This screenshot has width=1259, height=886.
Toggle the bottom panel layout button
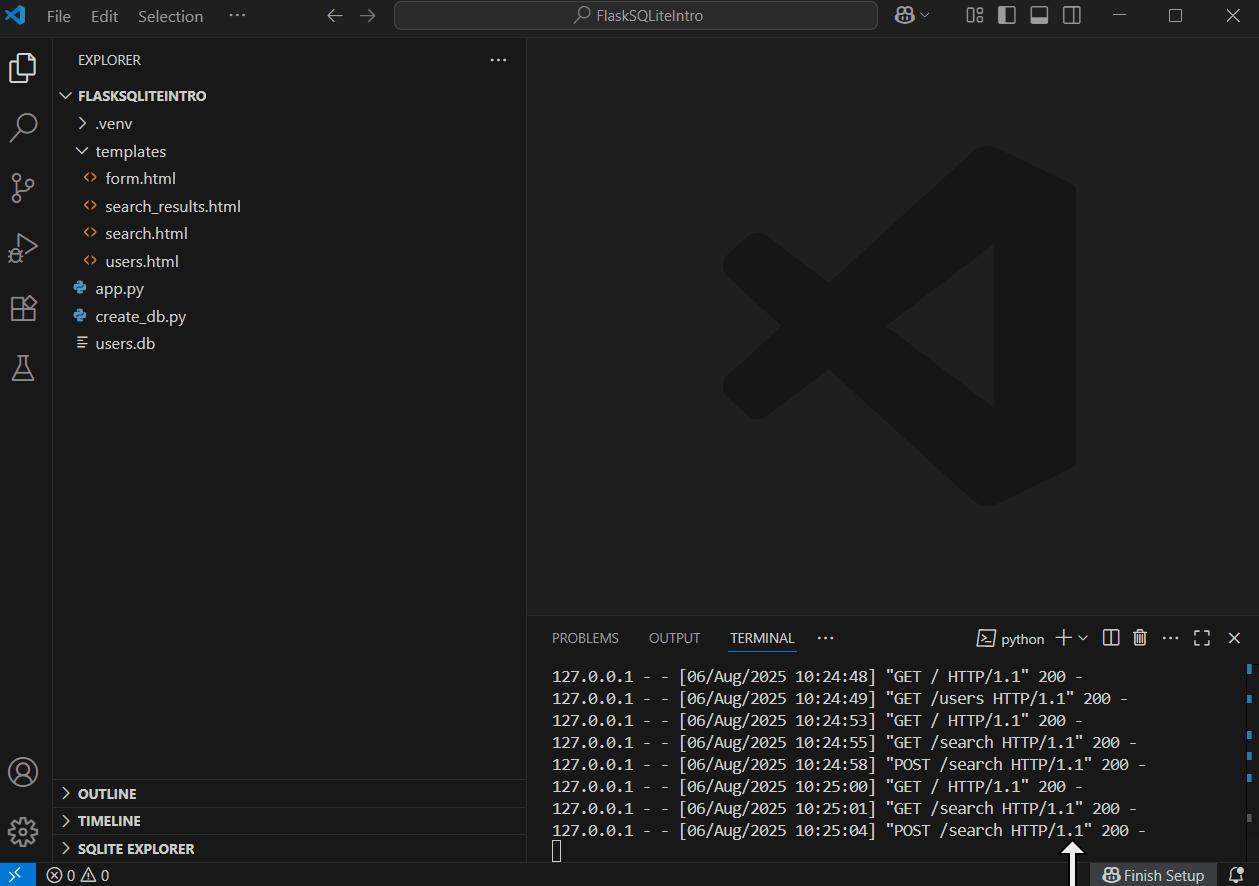pos(1039,15)
